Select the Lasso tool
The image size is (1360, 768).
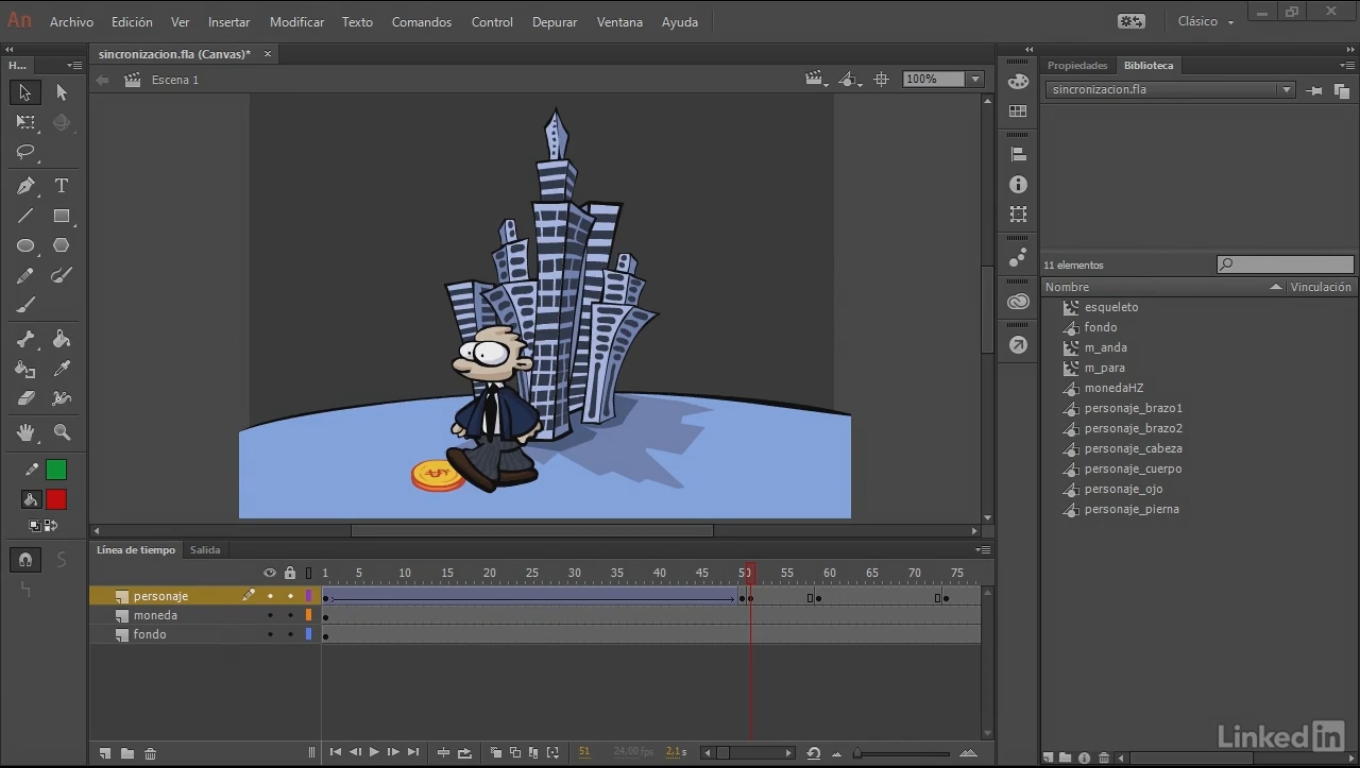pyautogui.click(x=24, y=153)
